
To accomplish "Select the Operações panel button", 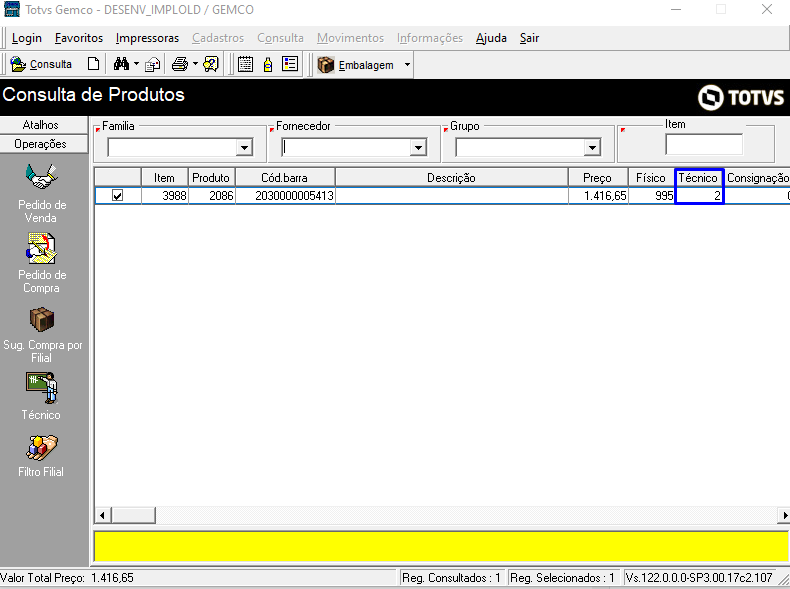I will pyautogui.click(x=44, y=144).
